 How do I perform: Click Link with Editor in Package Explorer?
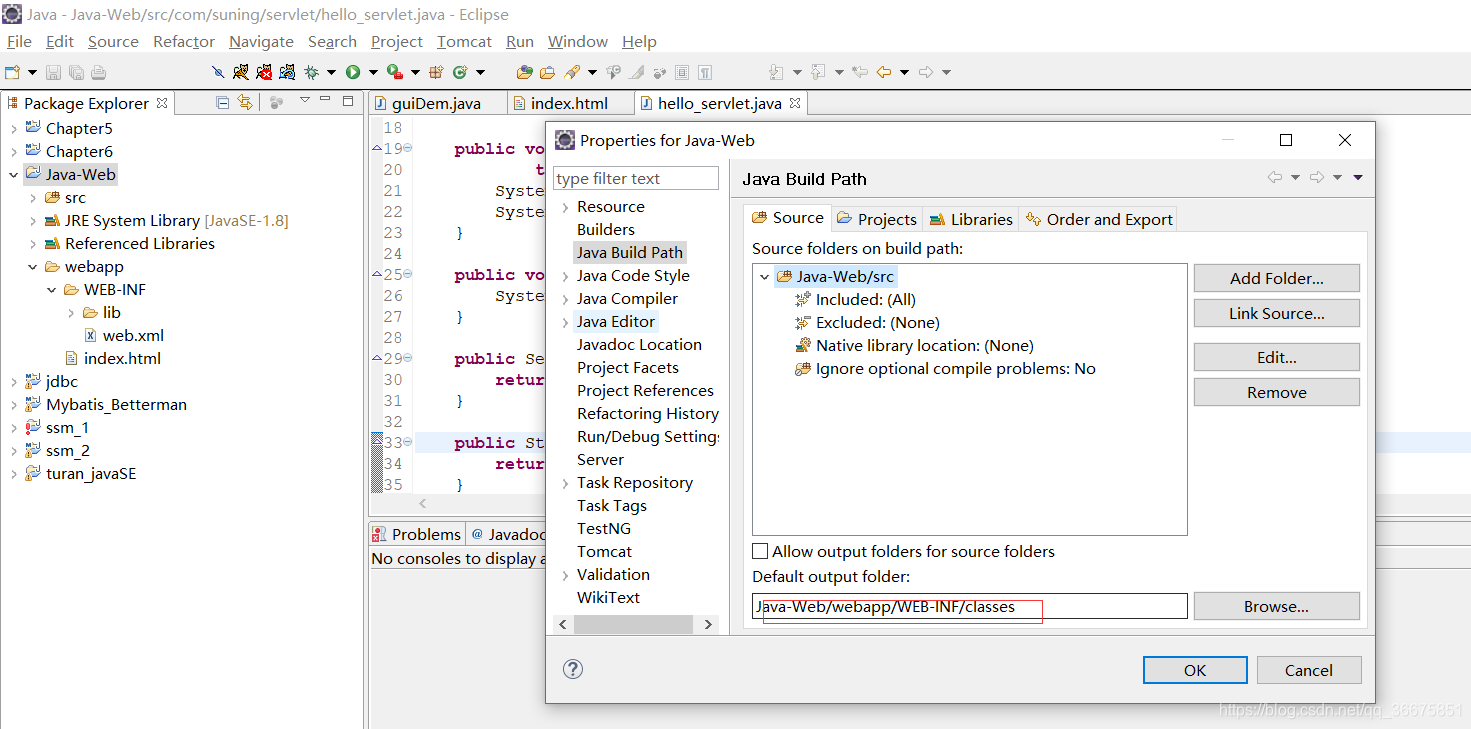click(244, 102)
